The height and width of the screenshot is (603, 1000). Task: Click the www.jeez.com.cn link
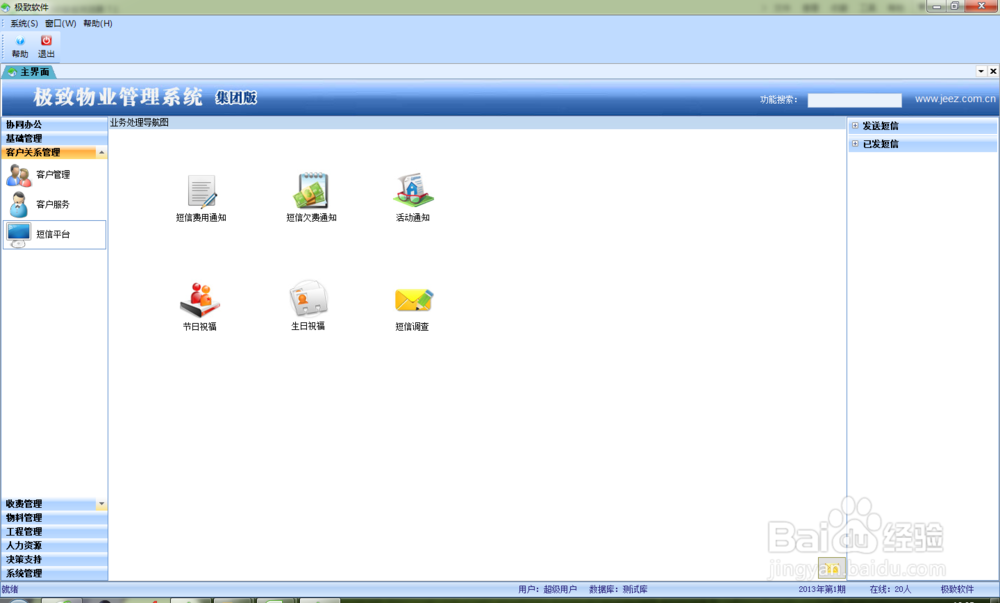click(x=955, y=99)
